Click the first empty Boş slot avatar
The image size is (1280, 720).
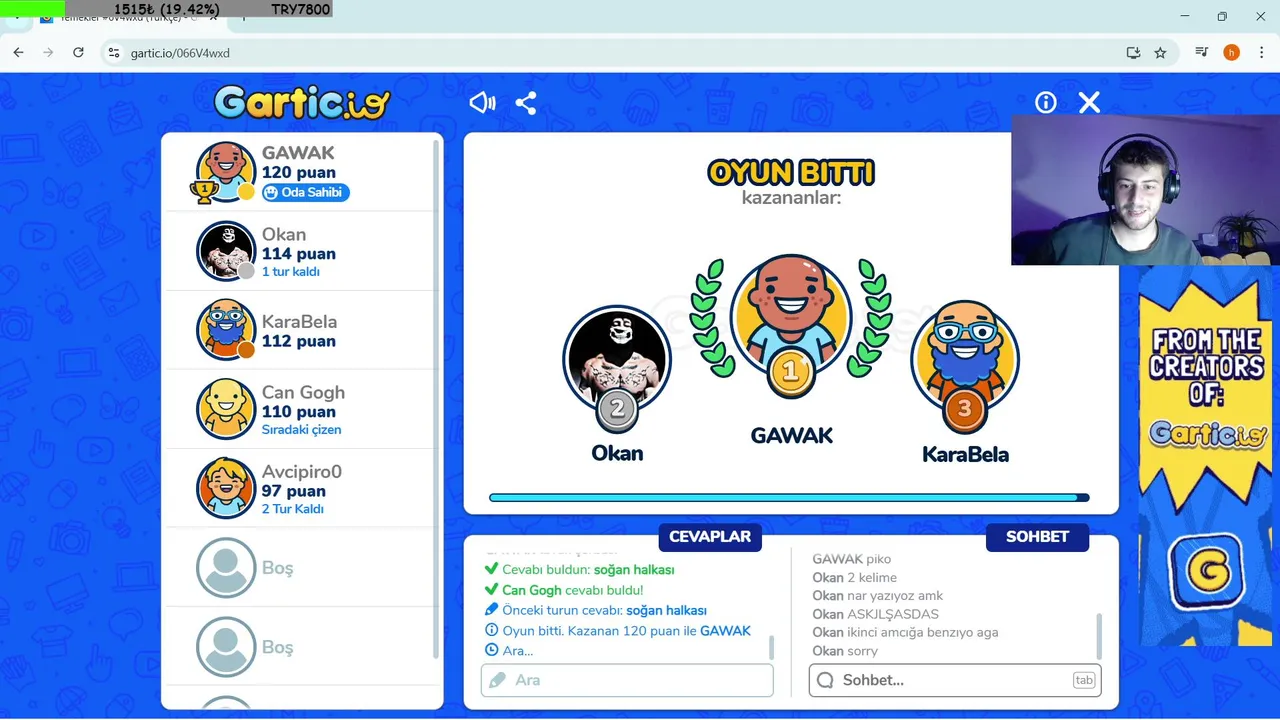point(226,567)
